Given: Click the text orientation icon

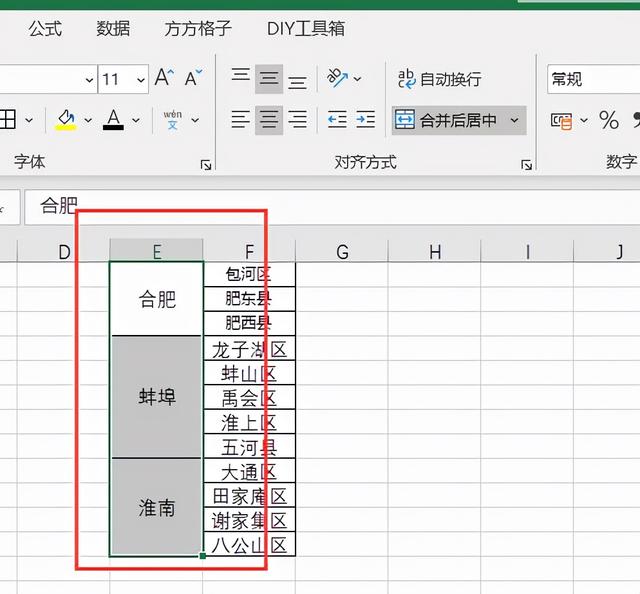Looking at the screenshot, I should click(337, 78).
